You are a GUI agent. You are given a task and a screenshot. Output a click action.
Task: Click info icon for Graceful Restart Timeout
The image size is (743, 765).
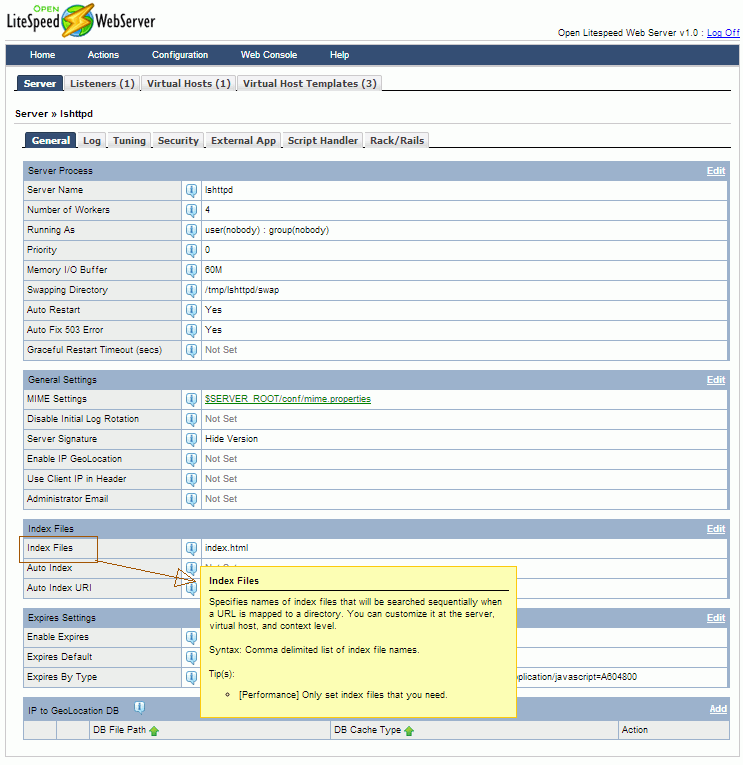click(191, 350)
